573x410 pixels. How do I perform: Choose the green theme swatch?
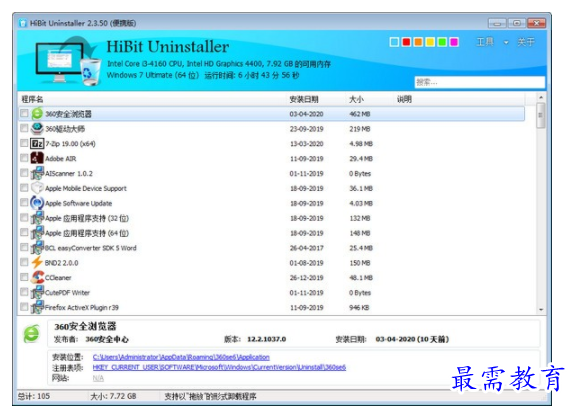point(442,42)
